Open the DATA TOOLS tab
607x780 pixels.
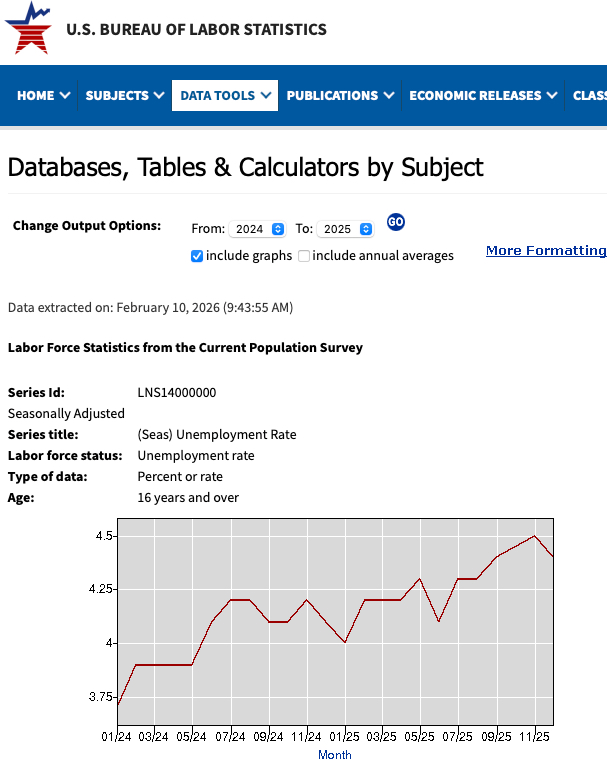pos(225,96)
